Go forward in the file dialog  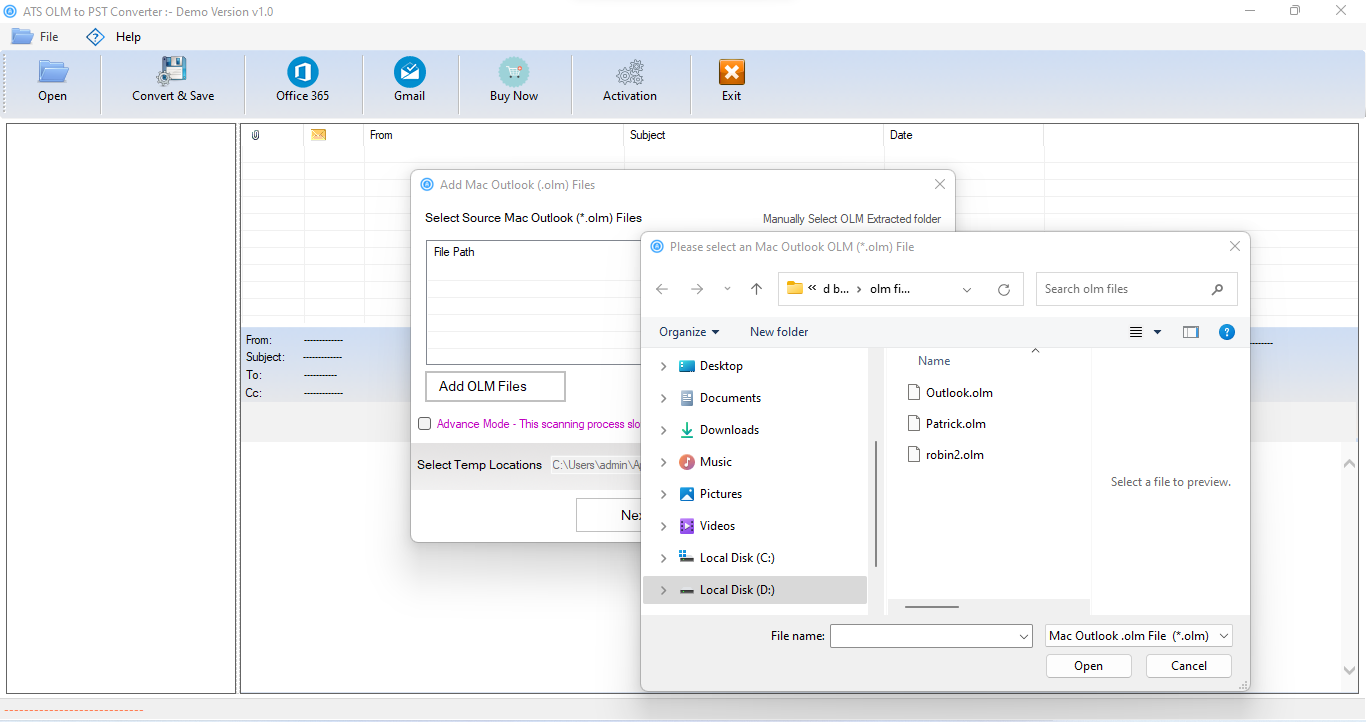pos(697,289)
